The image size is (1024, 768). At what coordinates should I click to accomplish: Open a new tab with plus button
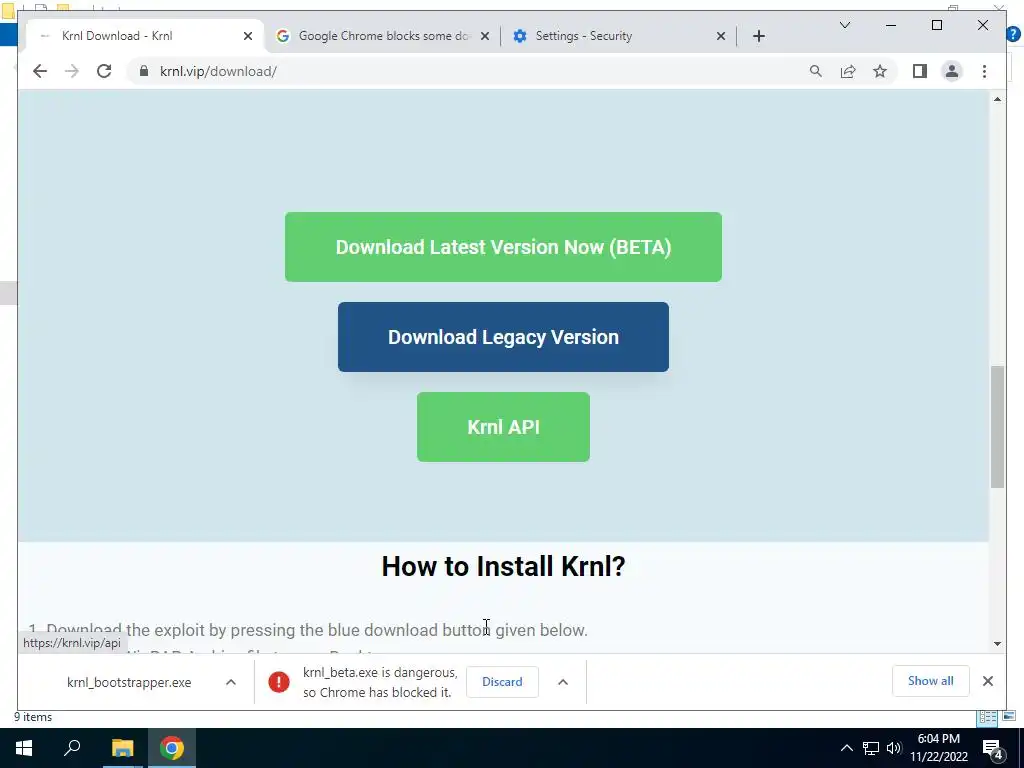pos(758,36)
